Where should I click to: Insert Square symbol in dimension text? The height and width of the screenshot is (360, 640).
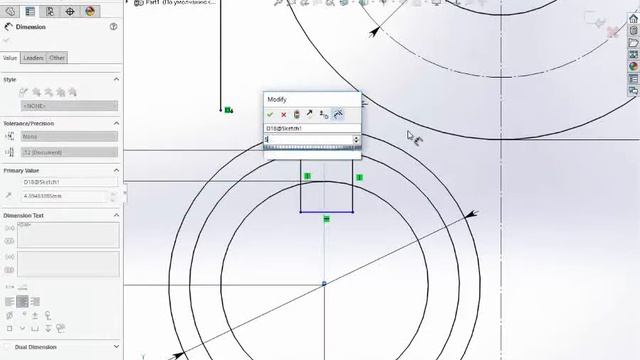(9, 328)
